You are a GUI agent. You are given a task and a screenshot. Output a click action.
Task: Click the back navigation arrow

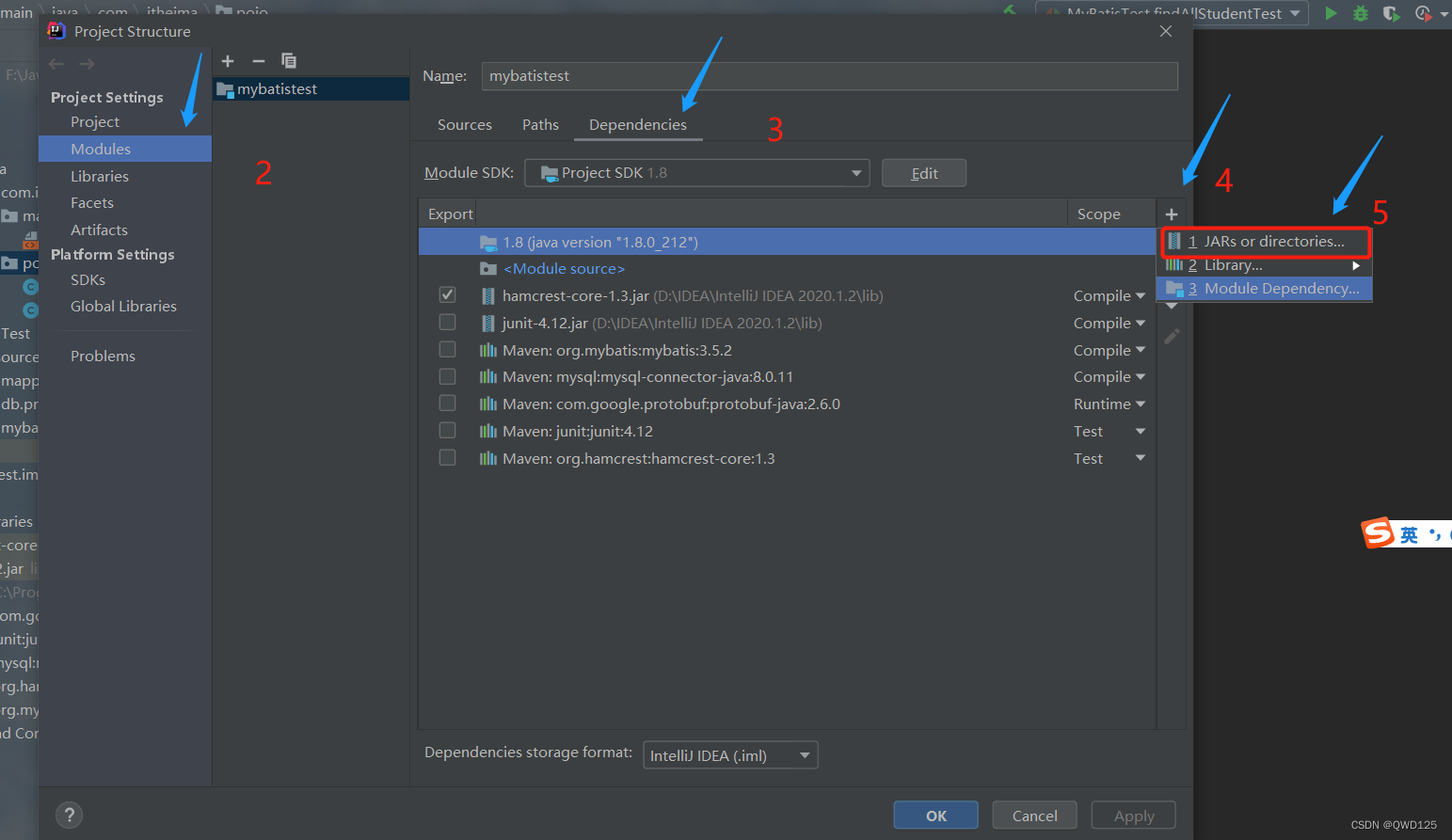[x=56, y=64]
